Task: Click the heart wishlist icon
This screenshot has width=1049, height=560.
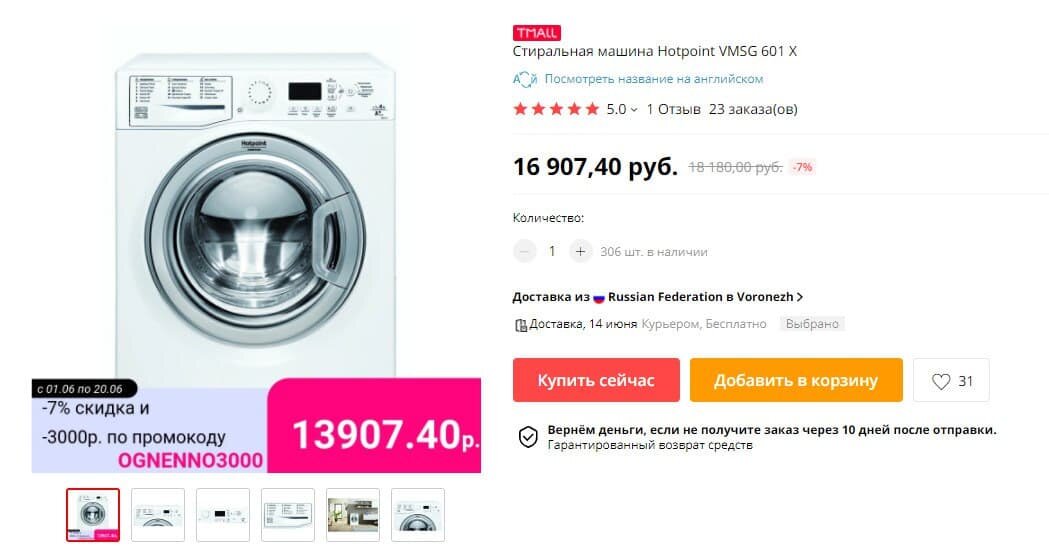Action: [941, 381]
